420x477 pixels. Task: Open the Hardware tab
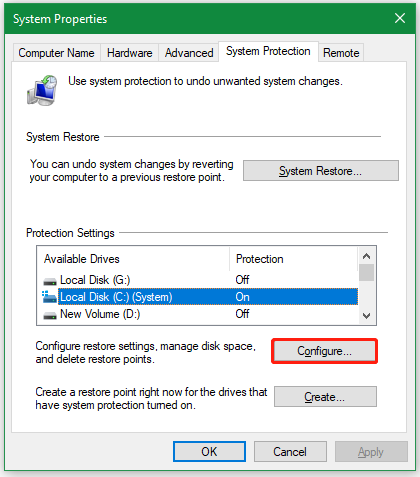coord(129,53)
